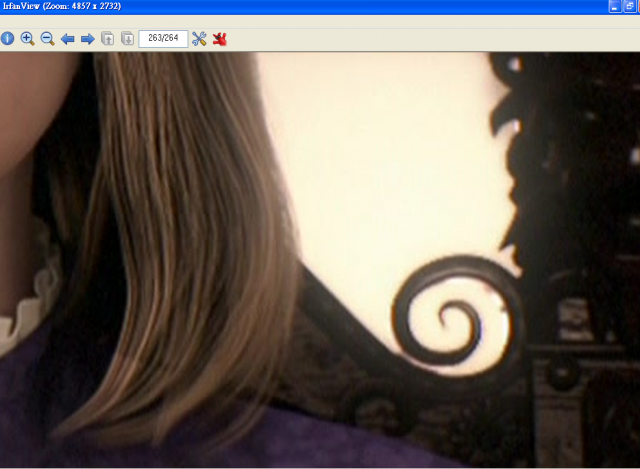Image resolution: width=640 pixels, height=469 pixels.
Task: Minimize the IrfanView window
Action: [x=615, y=7]
